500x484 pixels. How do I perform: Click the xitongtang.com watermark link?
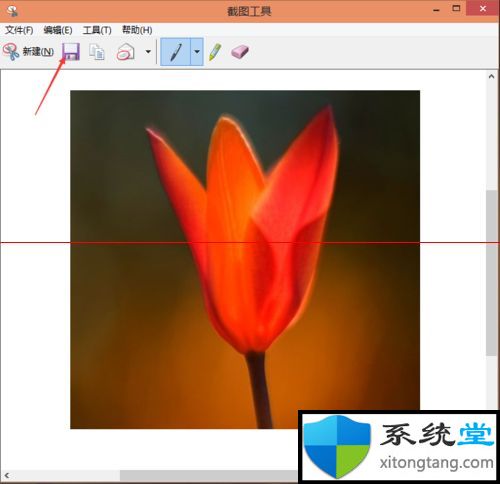(x=436, y=463)
